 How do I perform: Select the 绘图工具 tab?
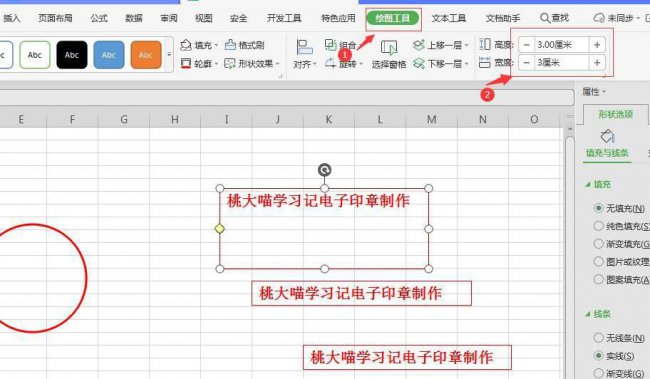coord(392,18)
